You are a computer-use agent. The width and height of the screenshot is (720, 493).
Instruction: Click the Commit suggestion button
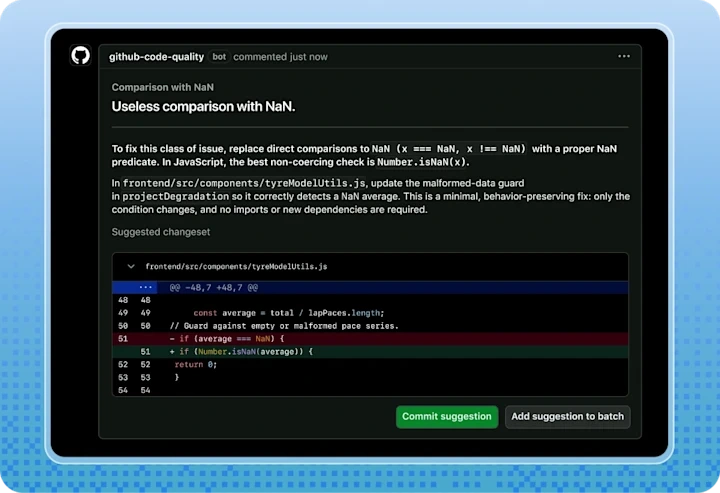(447, 416)
